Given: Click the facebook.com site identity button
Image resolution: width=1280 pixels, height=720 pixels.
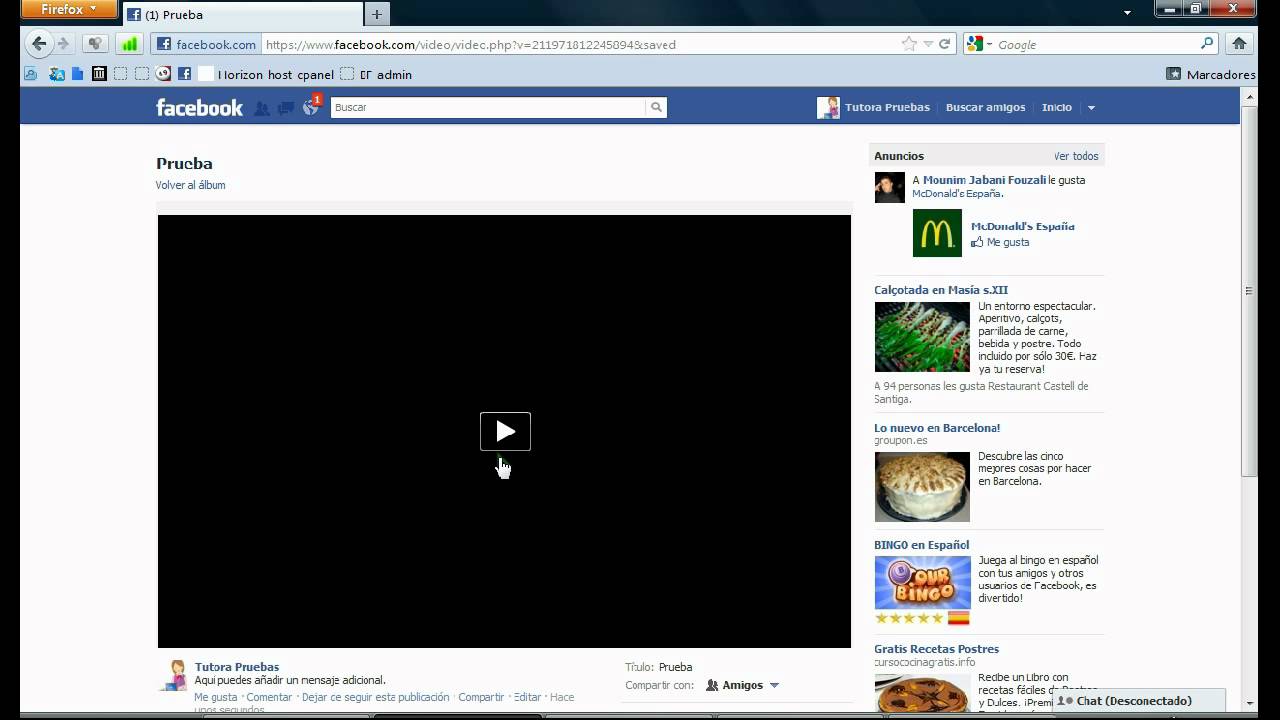Looking at the screenshot, I should click(x=206, y=44).
